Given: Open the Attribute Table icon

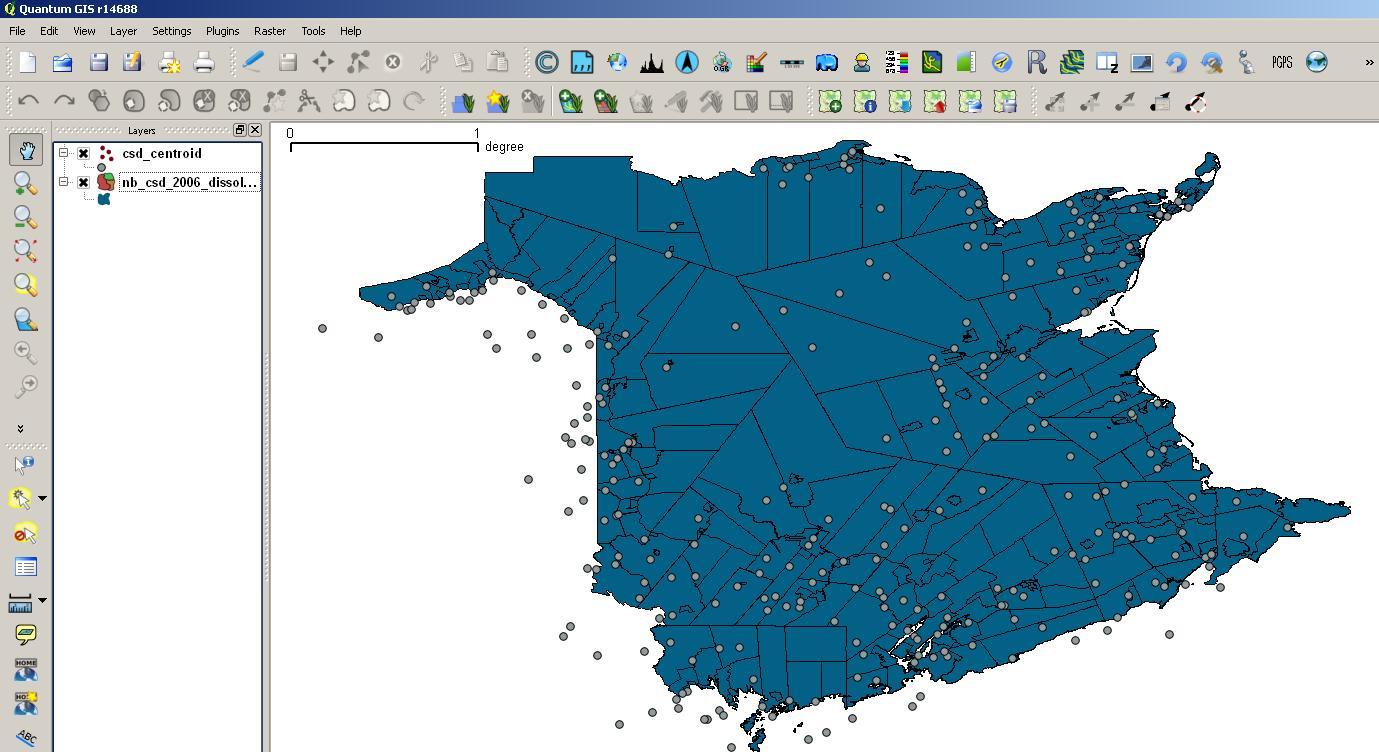Looking at the screenshot, I should coord(26,567).
